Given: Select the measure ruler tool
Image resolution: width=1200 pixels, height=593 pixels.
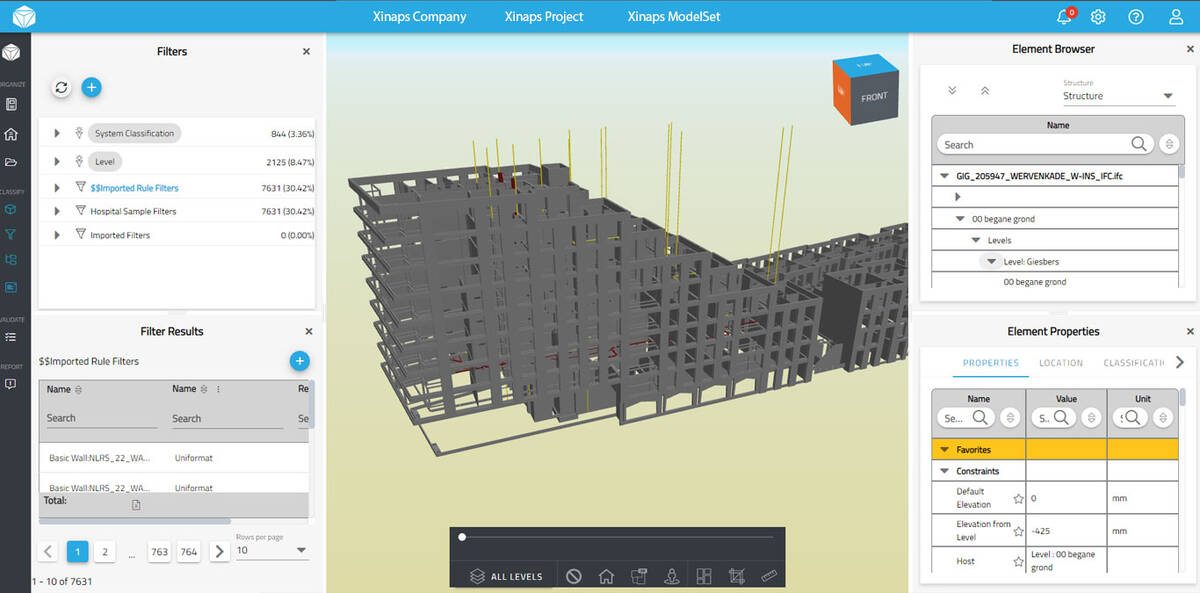Looking at the screenshot, I should tap(769, 576).
